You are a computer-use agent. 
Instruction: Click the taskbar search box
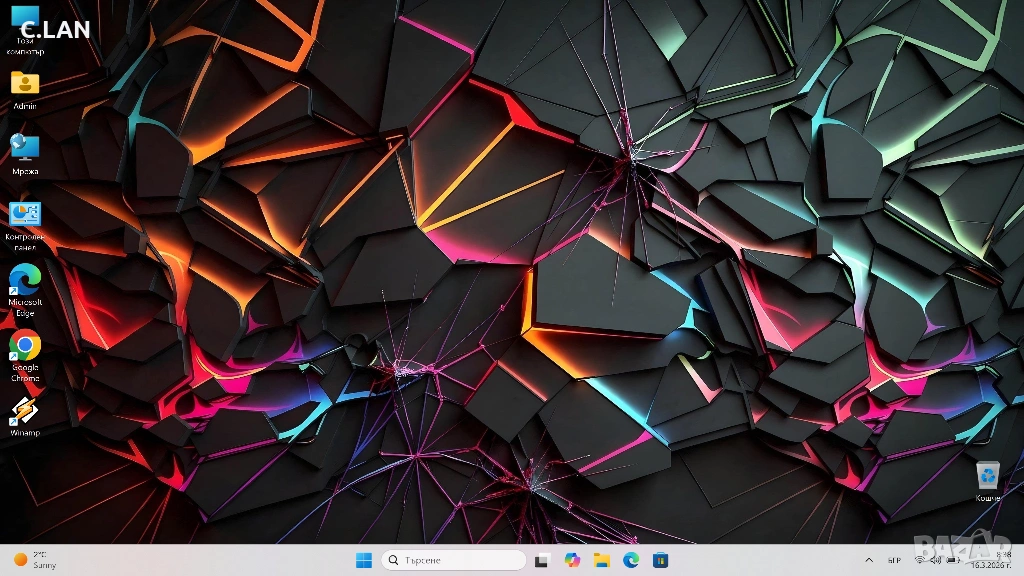[x=454, y=560]
